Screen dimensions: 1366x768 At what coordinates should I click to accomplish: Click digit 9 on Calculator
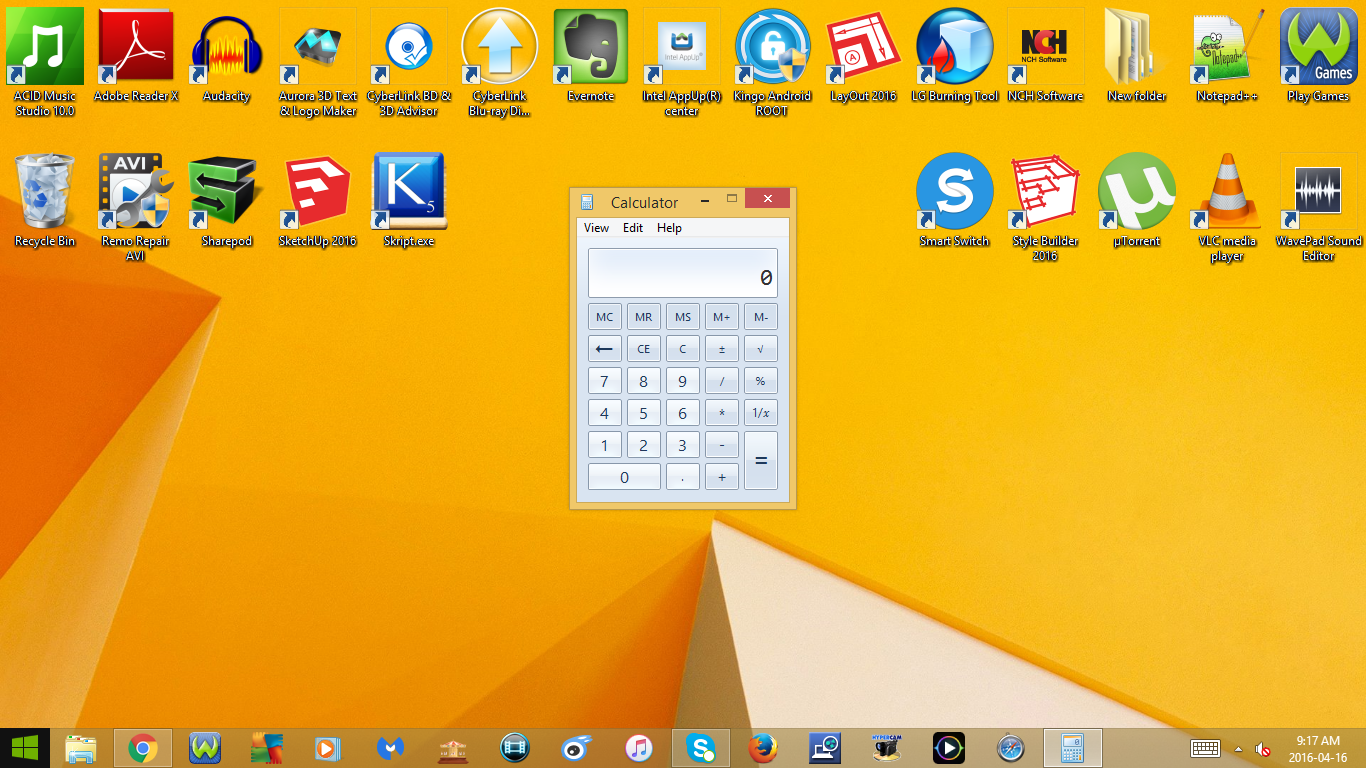(682, 381)
